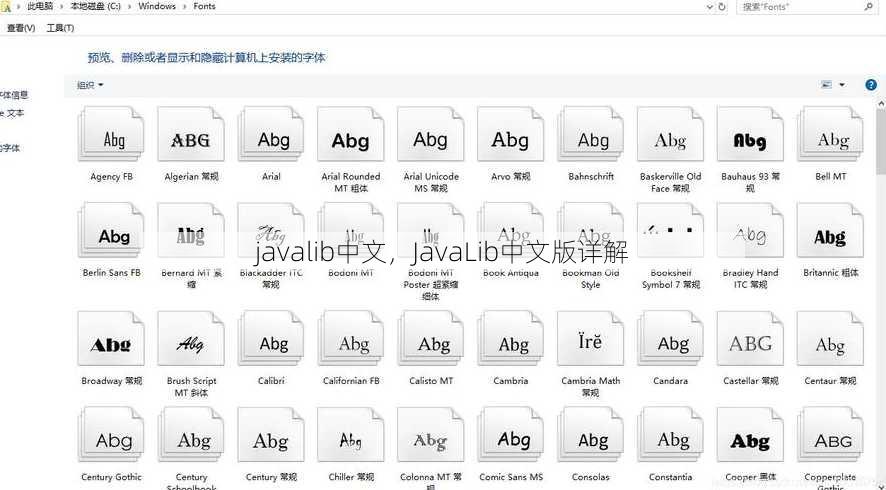Select Arial Rounded MT font icon

351,135
